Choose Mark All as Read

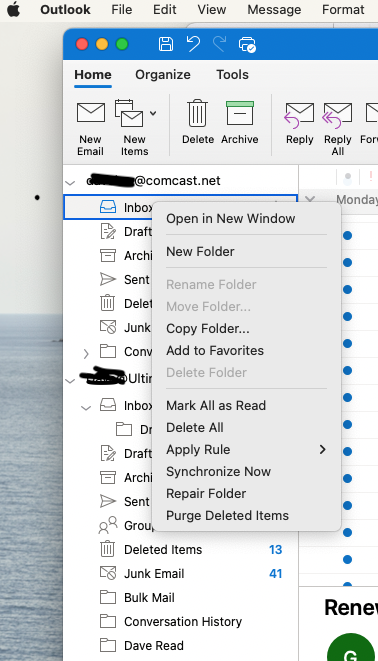[216, 405]
